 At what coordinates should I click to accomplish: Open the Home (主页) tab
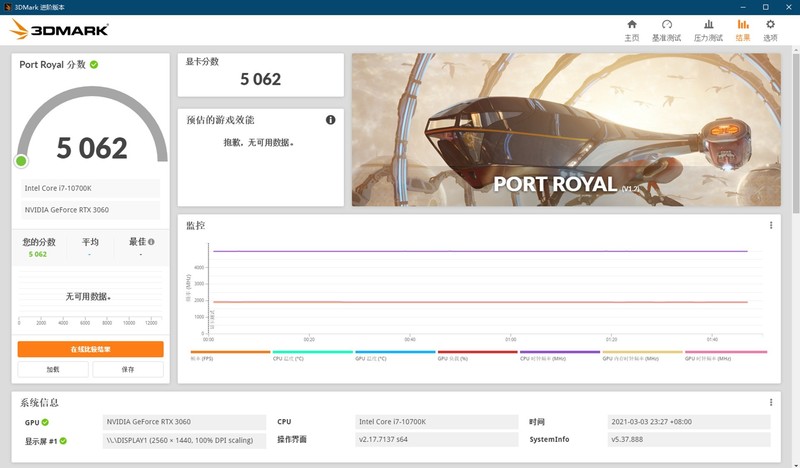(x=632, y=31)
